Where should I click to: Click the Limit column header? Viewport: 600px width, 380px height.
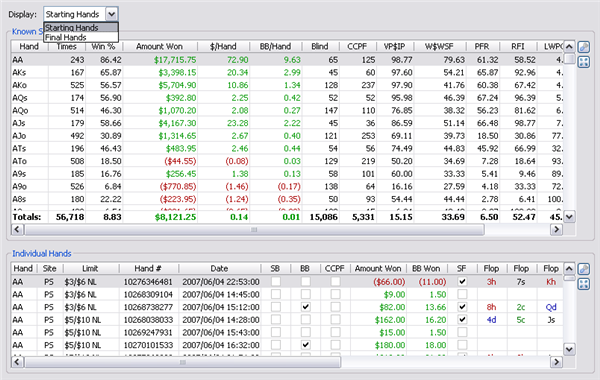pos(90,269)
